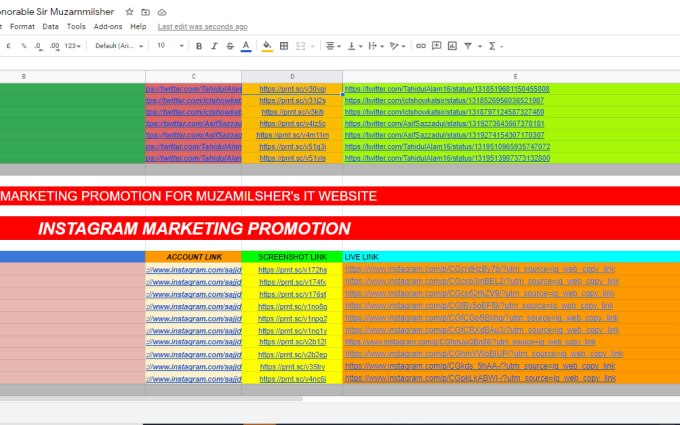Format selection as percent
The image size is (680, 425).
pos(24,46)
